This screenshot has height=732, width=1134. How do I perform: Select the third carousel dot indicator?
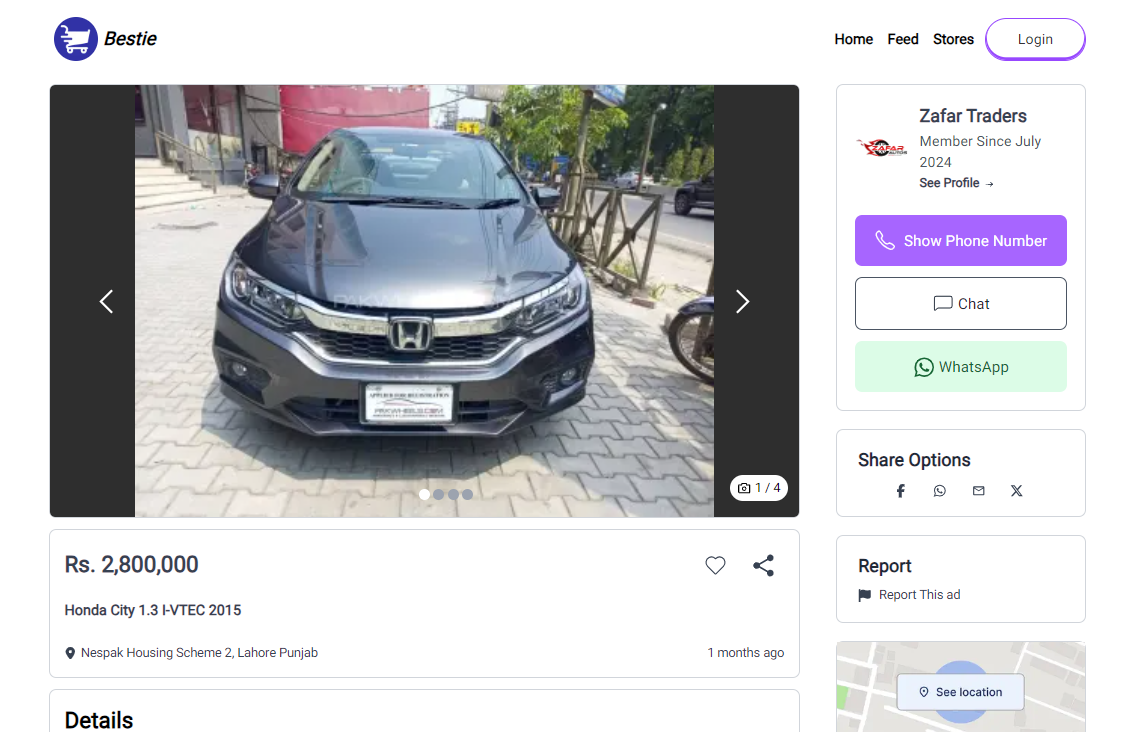pos(453,494)
